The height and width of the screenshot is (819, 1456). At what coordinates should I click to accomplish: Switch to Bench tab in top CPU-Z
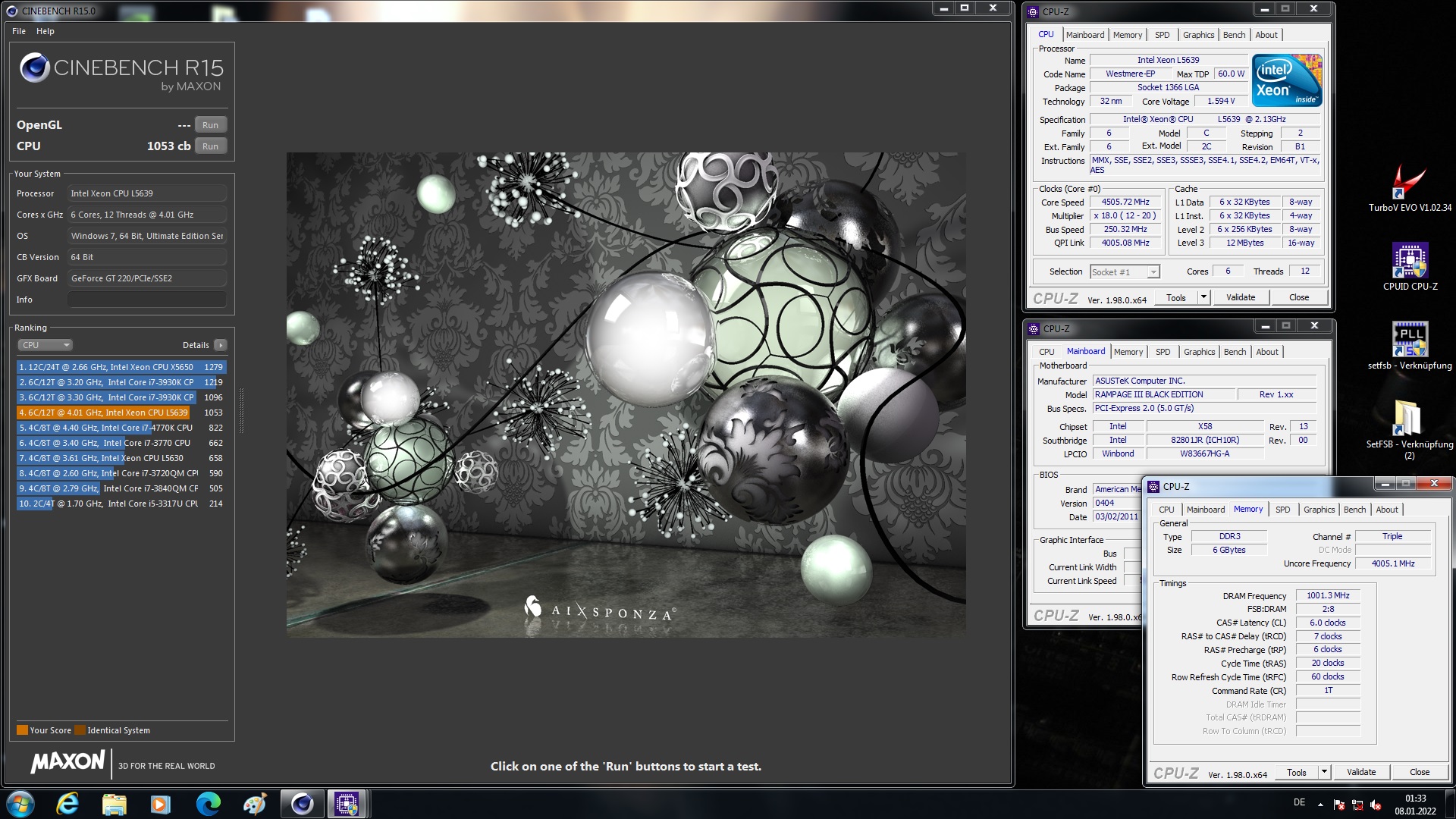tap(1235, 35)
